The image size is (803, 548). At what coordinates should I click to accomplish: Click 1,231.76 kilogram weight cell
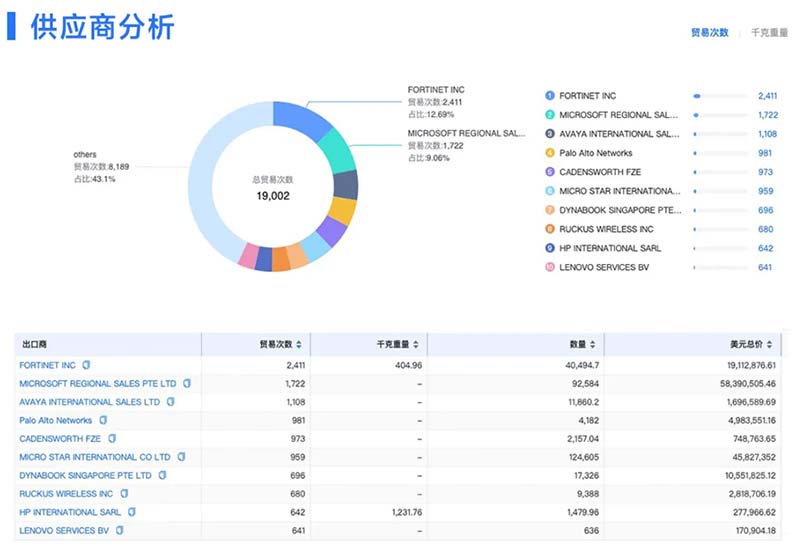407,512
